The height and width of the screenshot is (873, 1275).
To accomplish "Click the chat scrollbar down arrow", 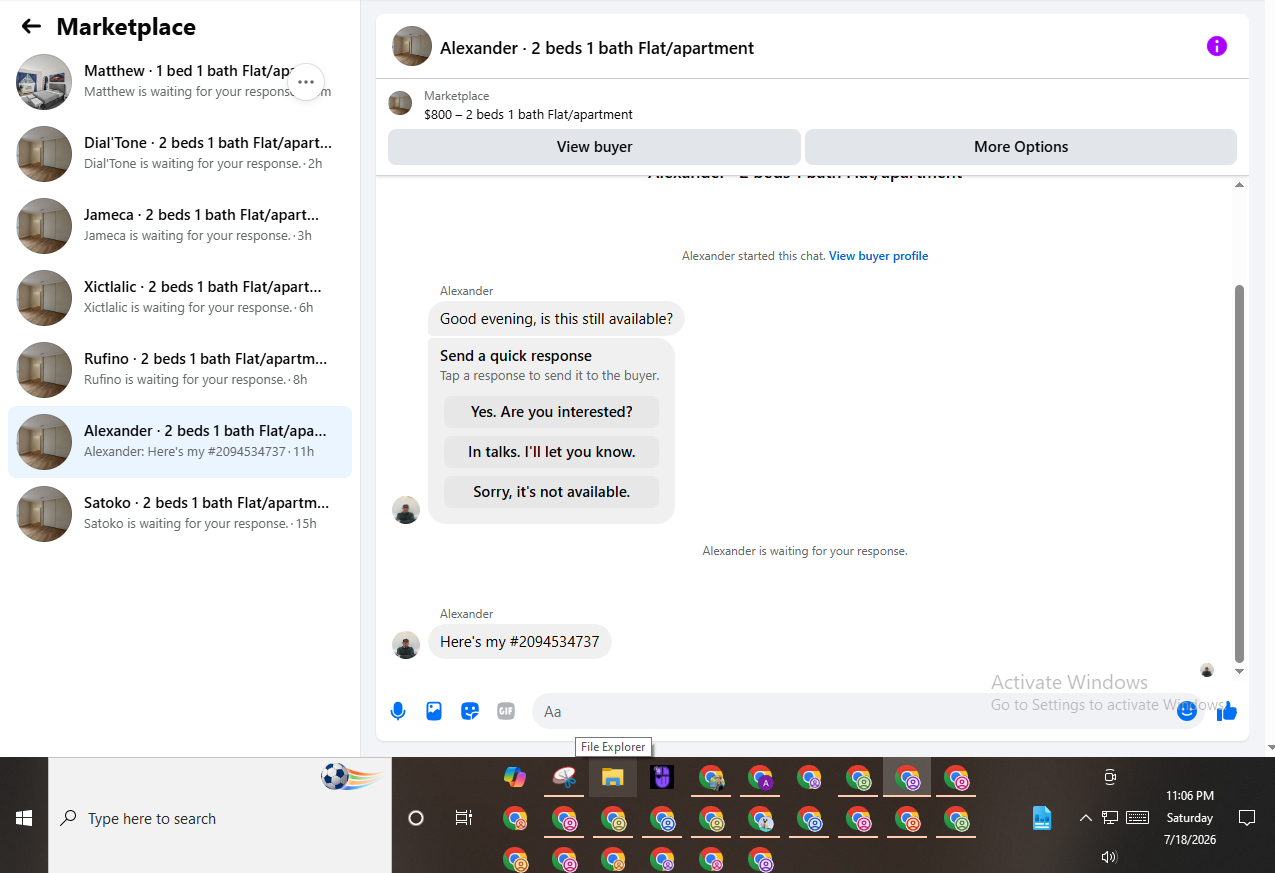I will click(x=1240, y=671).
